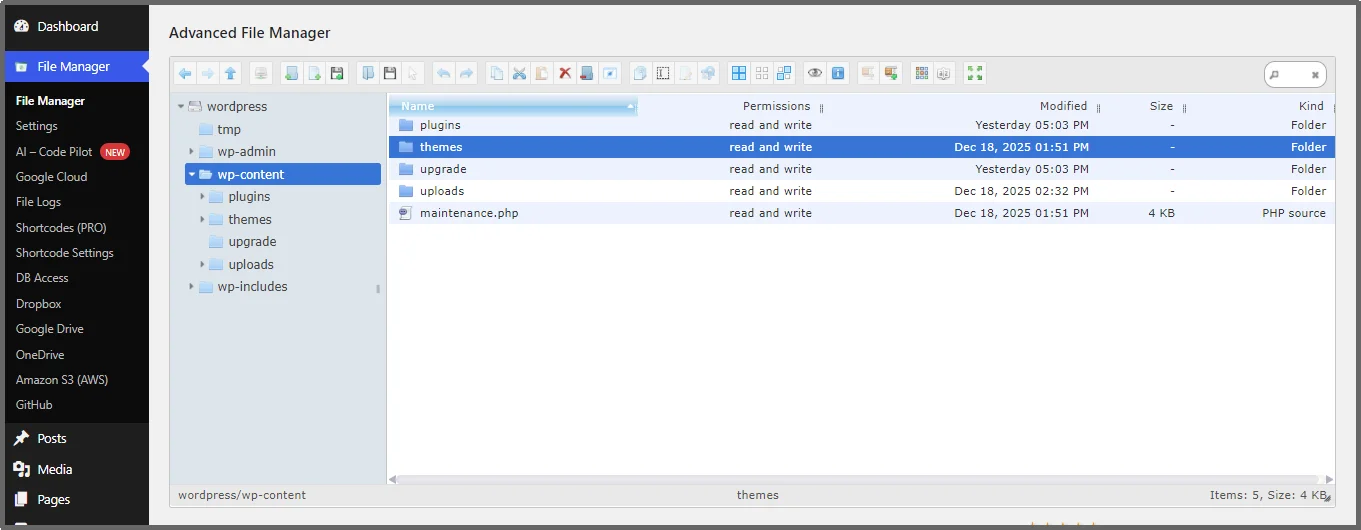Click the open folder toolbar icon
This screenshot has width=1361, height=530.
[368, 73]
